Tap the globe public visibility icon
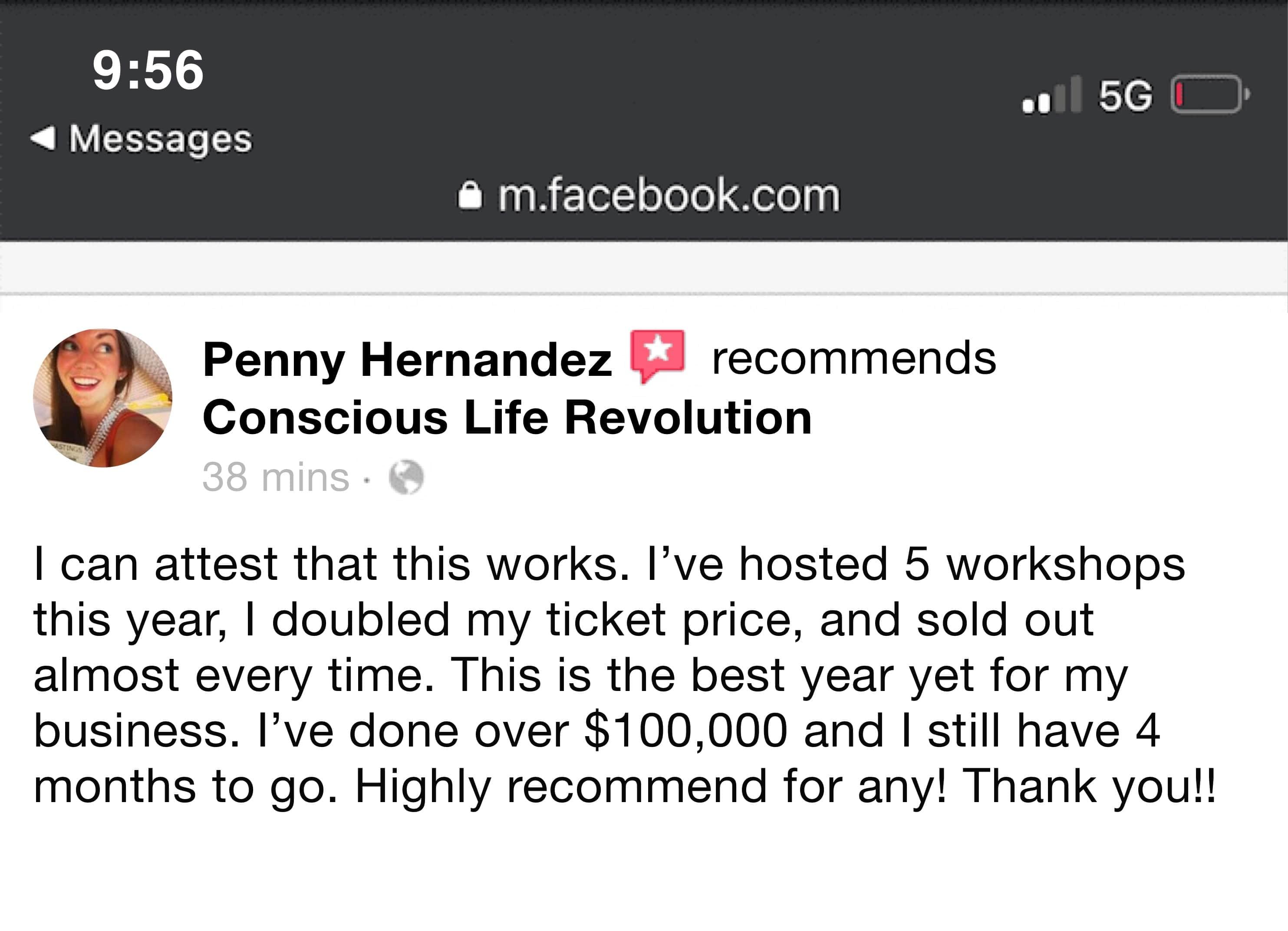The image size is (1288, 931). [x=406, y=477]
